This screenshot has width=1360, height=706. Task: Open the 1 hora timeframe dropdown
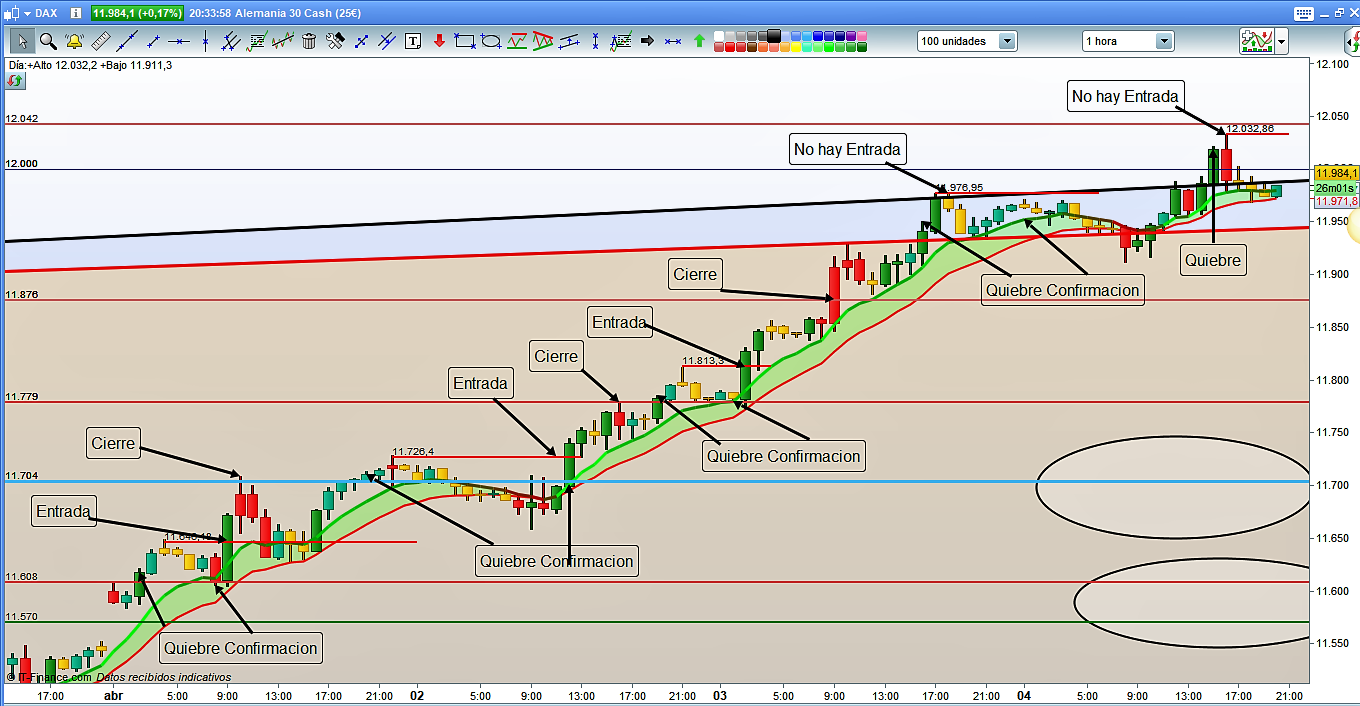1164,41
